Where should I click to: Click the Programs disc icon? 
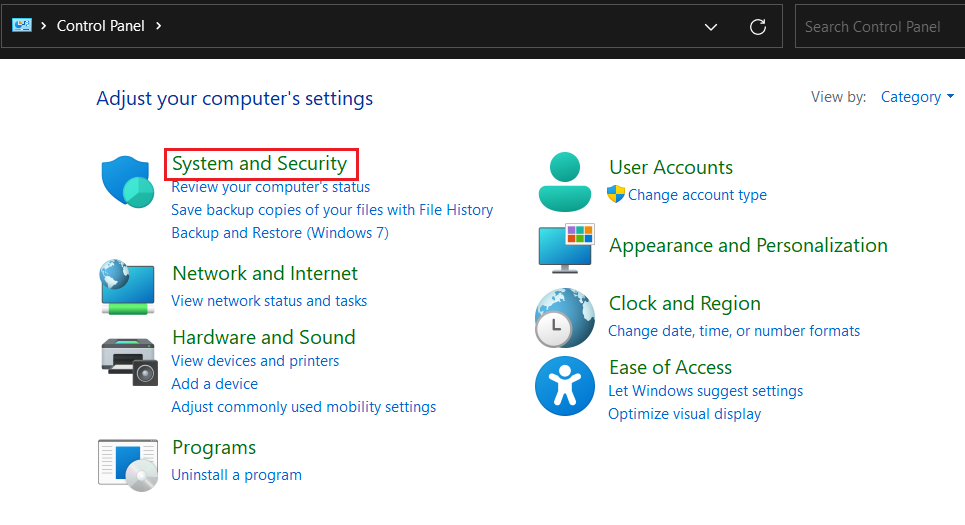pyautogui.click(x=128, y=464)
